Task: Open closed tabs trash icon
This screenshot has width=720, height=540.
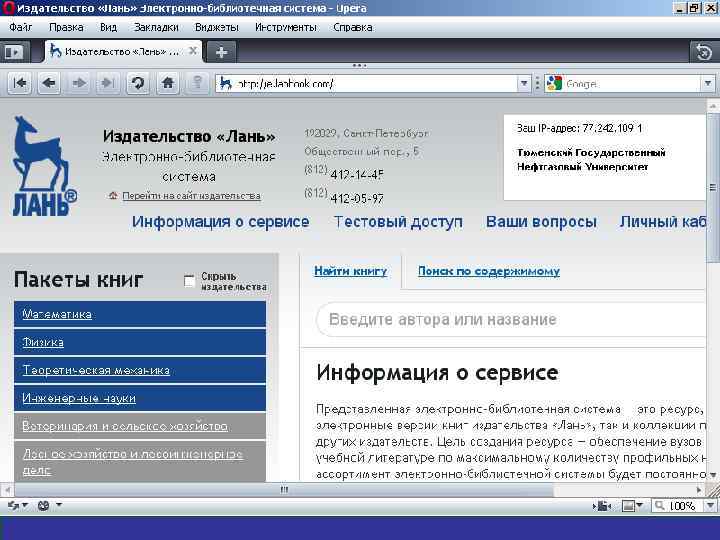Action: click(x=704, y=52)
